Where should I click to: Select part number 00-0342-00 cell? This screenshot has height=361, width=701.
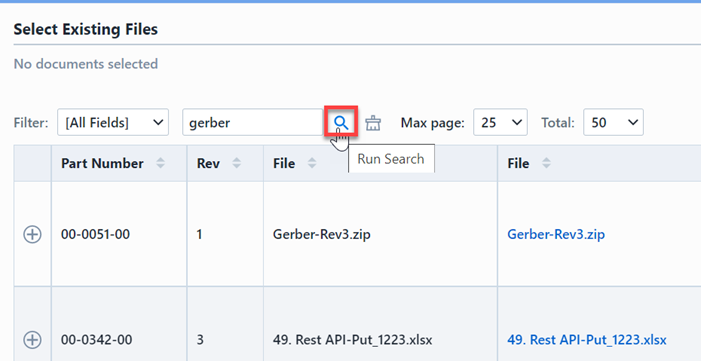pos(119,325)
